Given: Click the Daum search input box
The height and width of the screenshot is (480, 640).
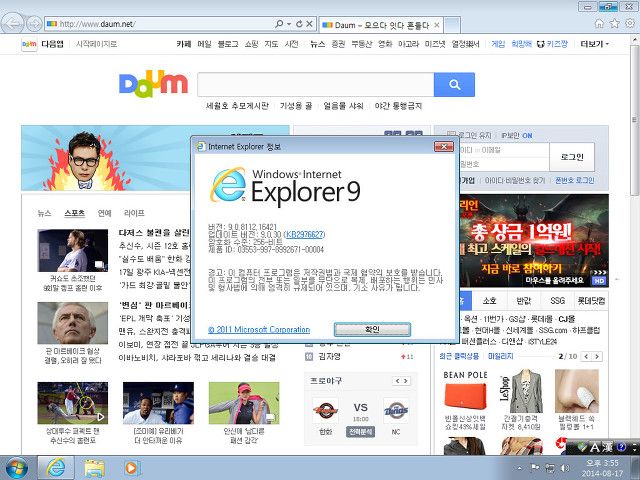Looking at the screenshot, I should [x=316, y=84].
